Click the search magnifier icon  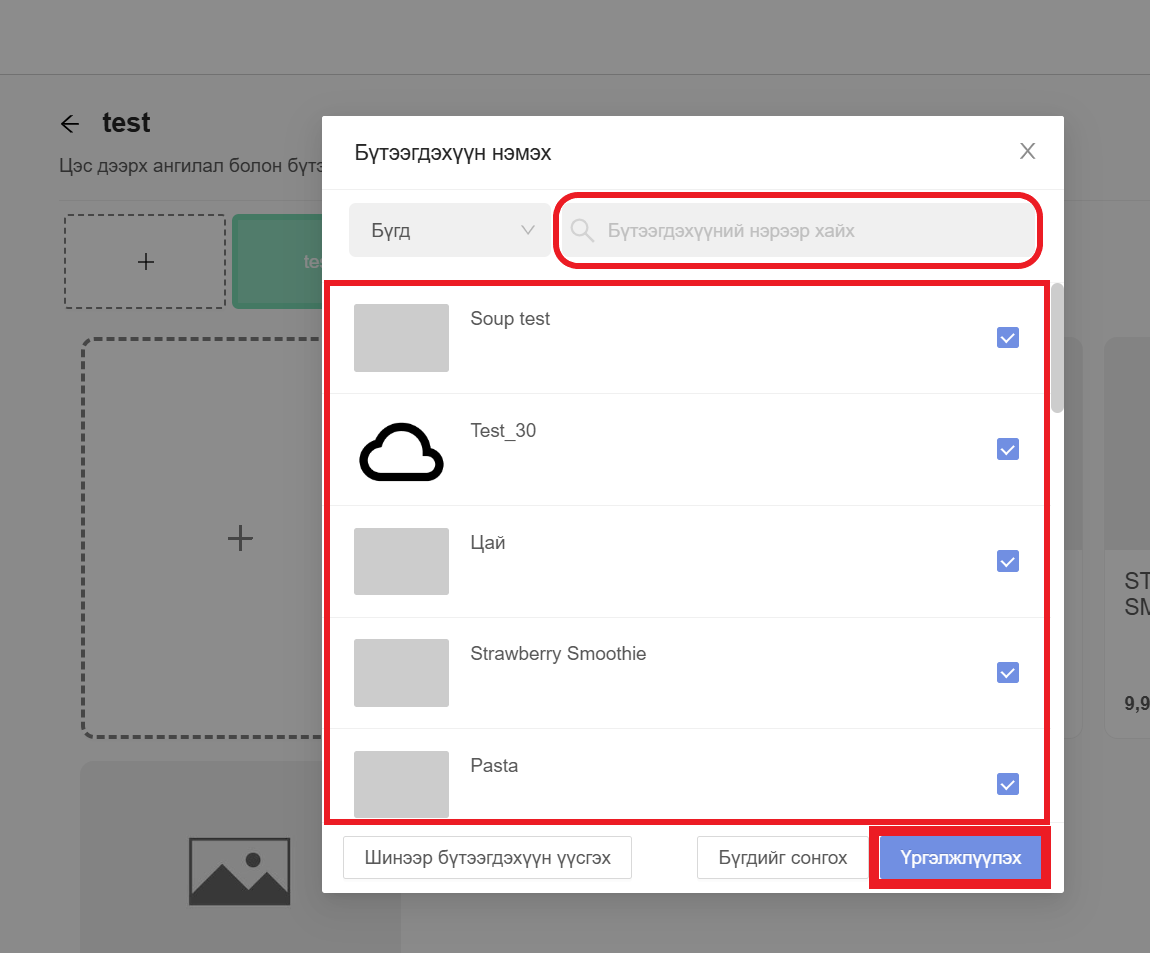pyautogui.click(x=582, y=231)
